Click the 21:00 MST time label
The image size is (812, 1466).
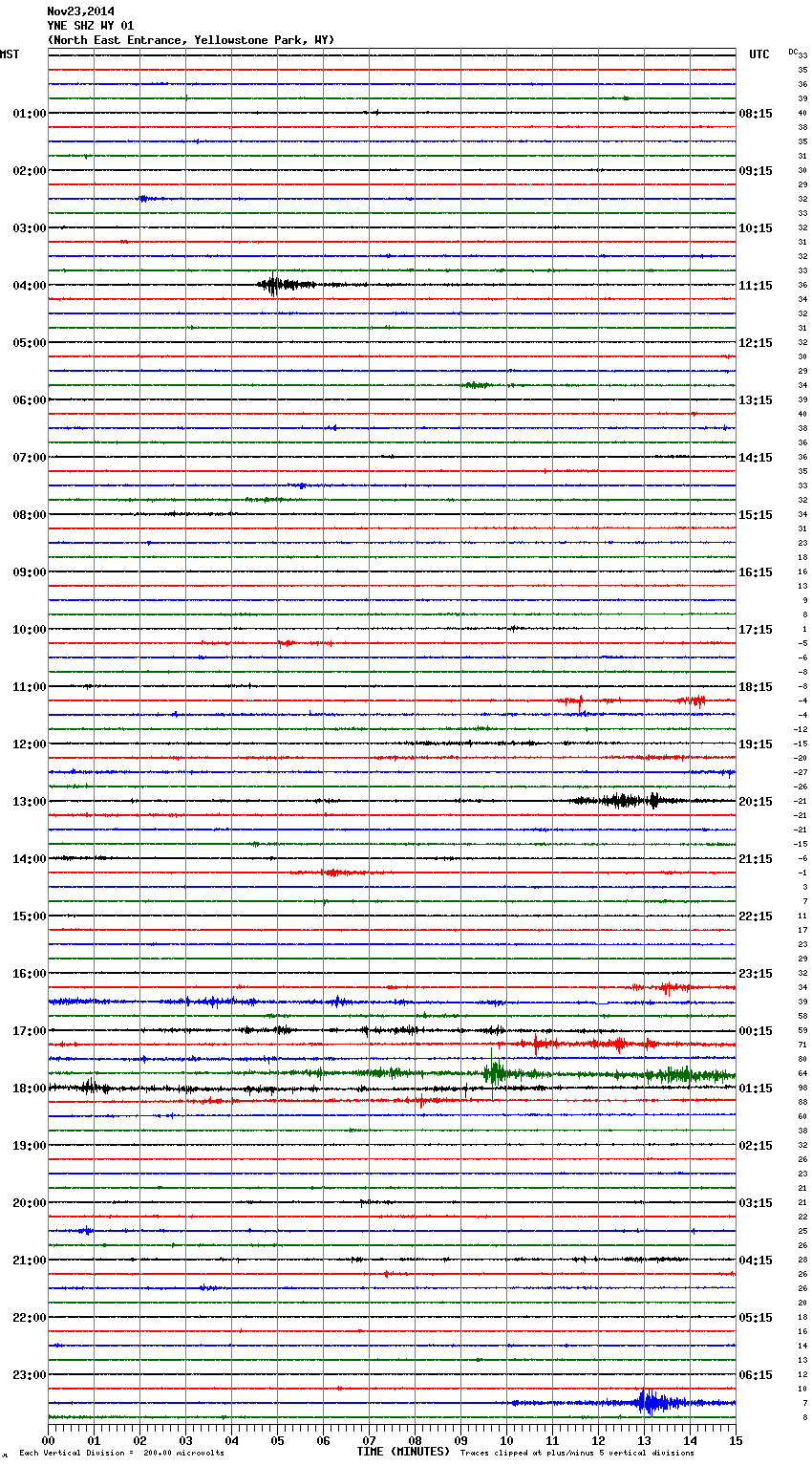click(x=29, y=1261)
